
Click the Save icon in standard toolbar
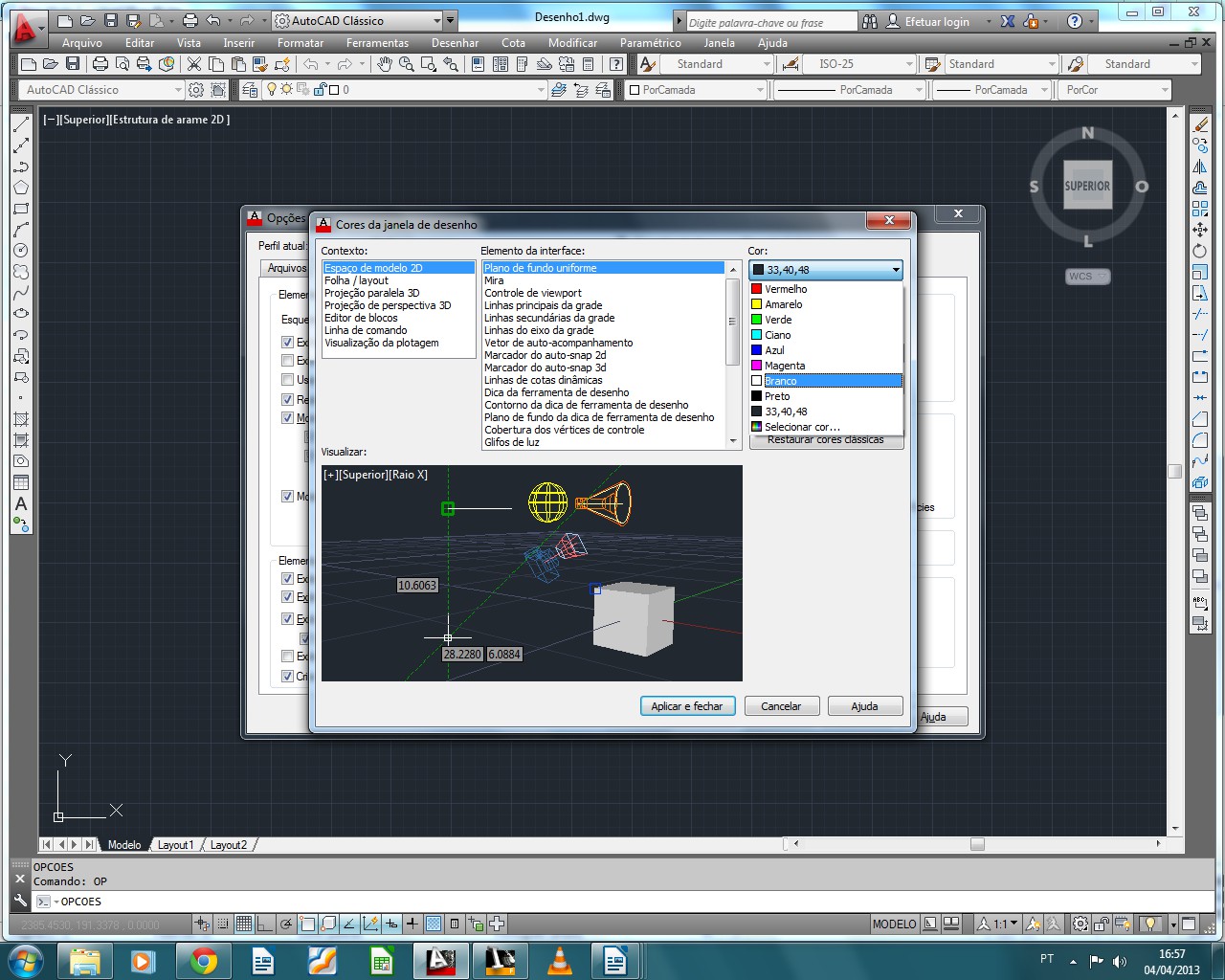[73, 64]
